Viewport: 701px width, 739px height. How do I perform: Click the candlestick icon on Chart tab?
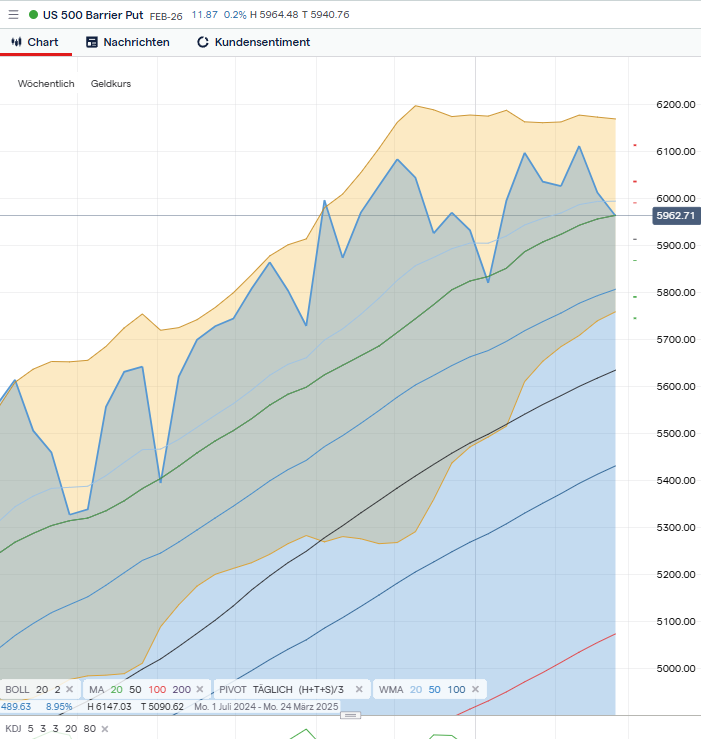[17, 42]
